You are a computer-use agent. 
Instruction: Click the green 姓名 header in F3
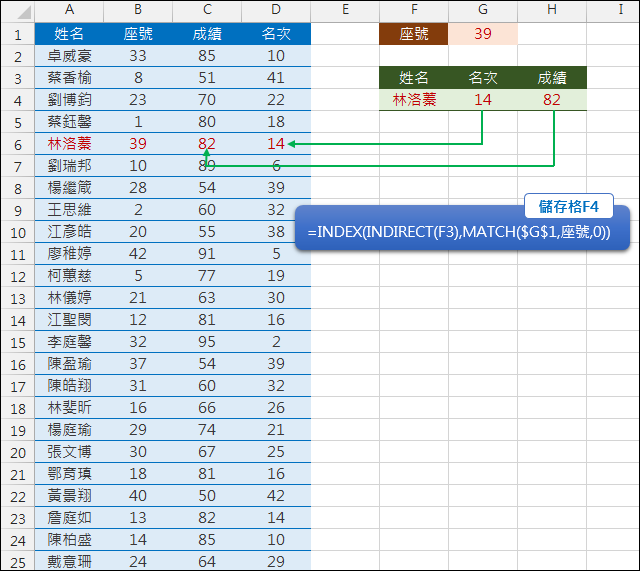point(414,78)
